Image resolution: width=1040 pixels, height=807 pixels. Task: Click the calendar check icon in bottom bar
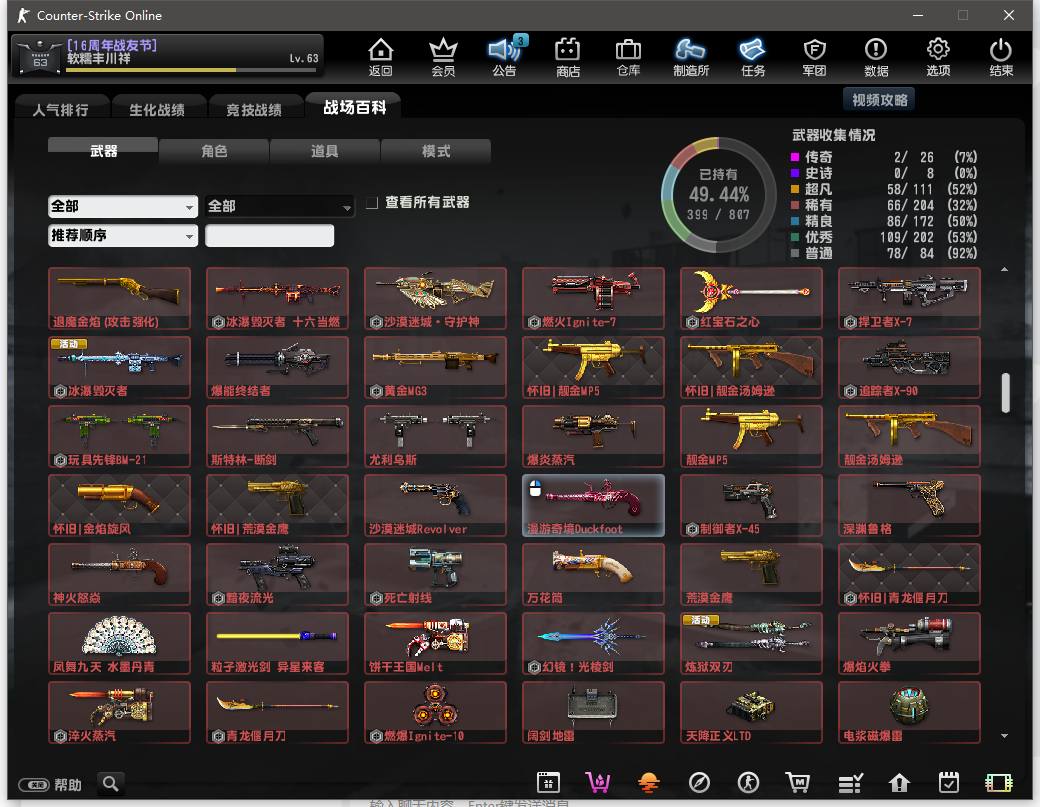(949, 783)
